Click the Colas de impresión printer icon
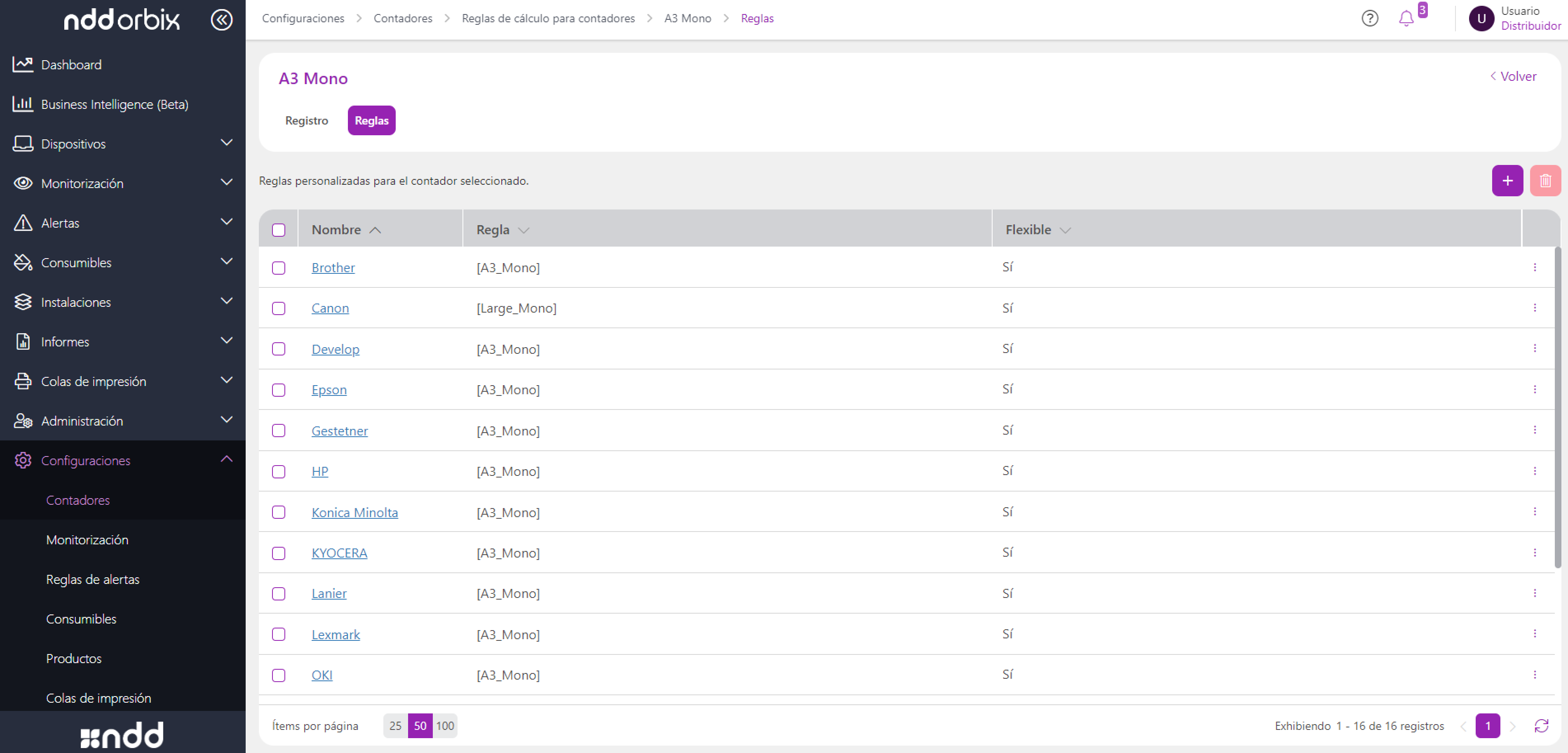The image size is (1568, 753). pos(23,381)
